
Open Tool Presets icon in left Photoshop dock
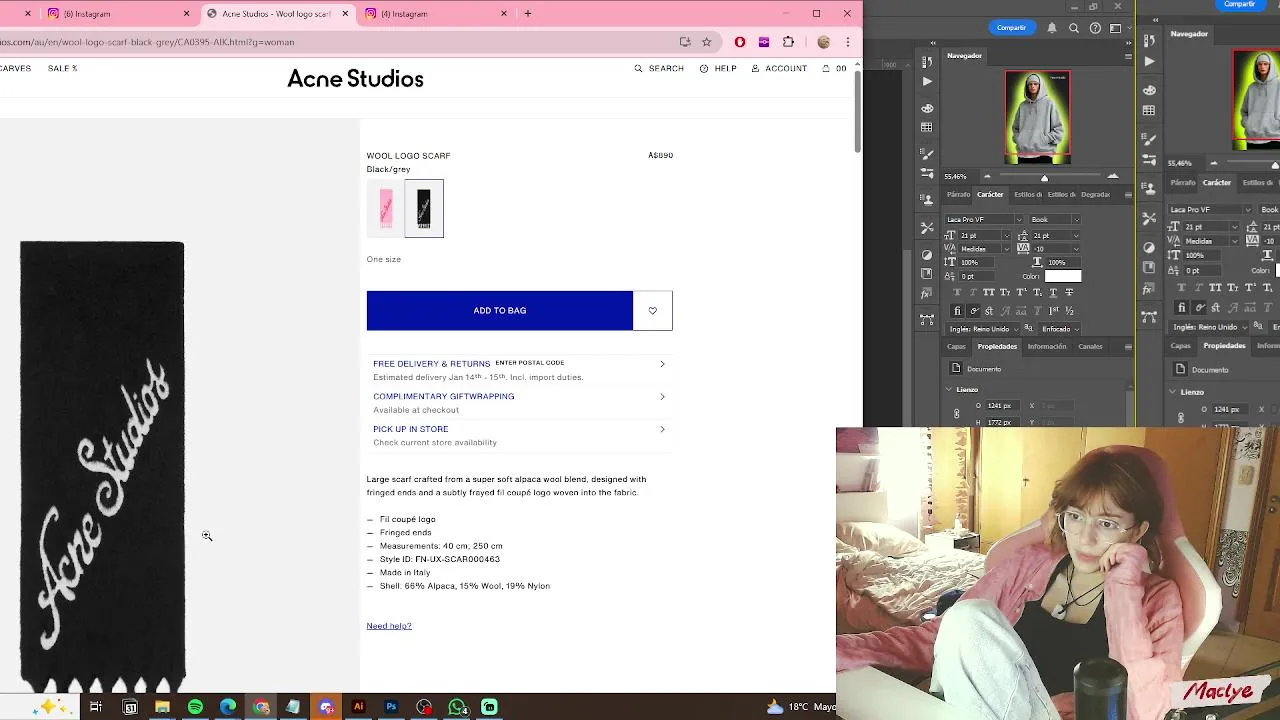927,228
